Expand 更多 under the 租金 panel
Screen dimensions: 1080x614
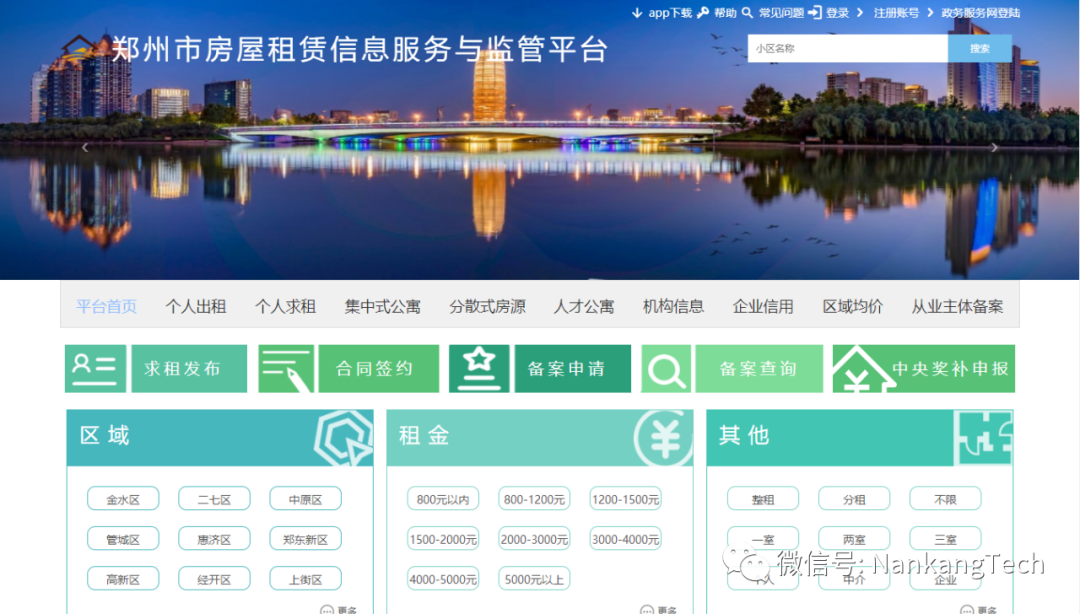coord(659,609)
